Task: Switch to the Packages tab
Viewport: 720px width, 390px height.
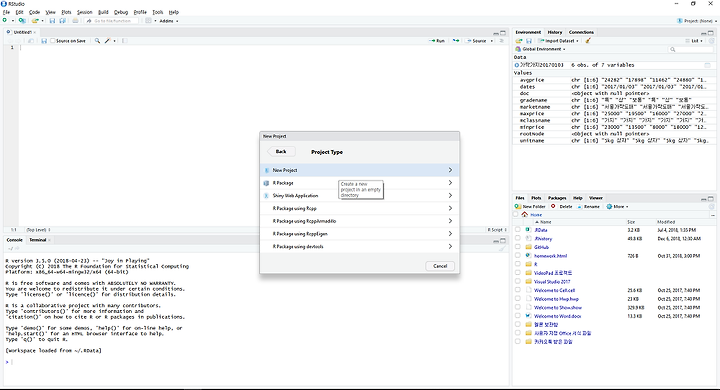Action: [x=557, y=198]
